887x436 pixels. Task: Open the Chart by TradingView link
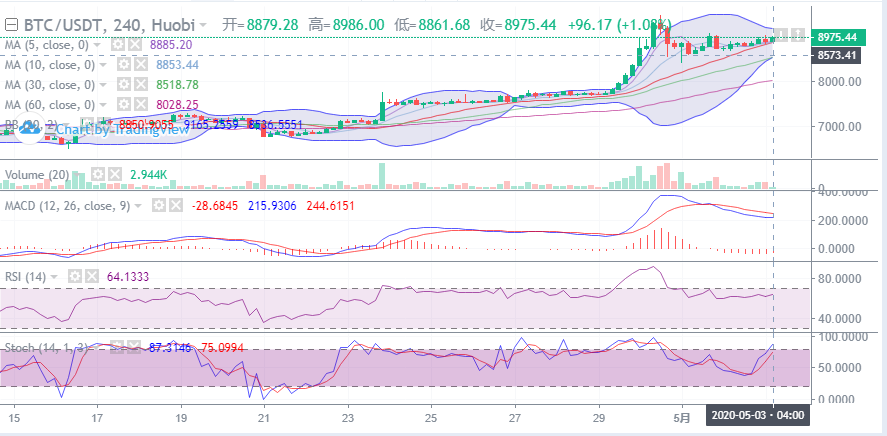point(123,129)
